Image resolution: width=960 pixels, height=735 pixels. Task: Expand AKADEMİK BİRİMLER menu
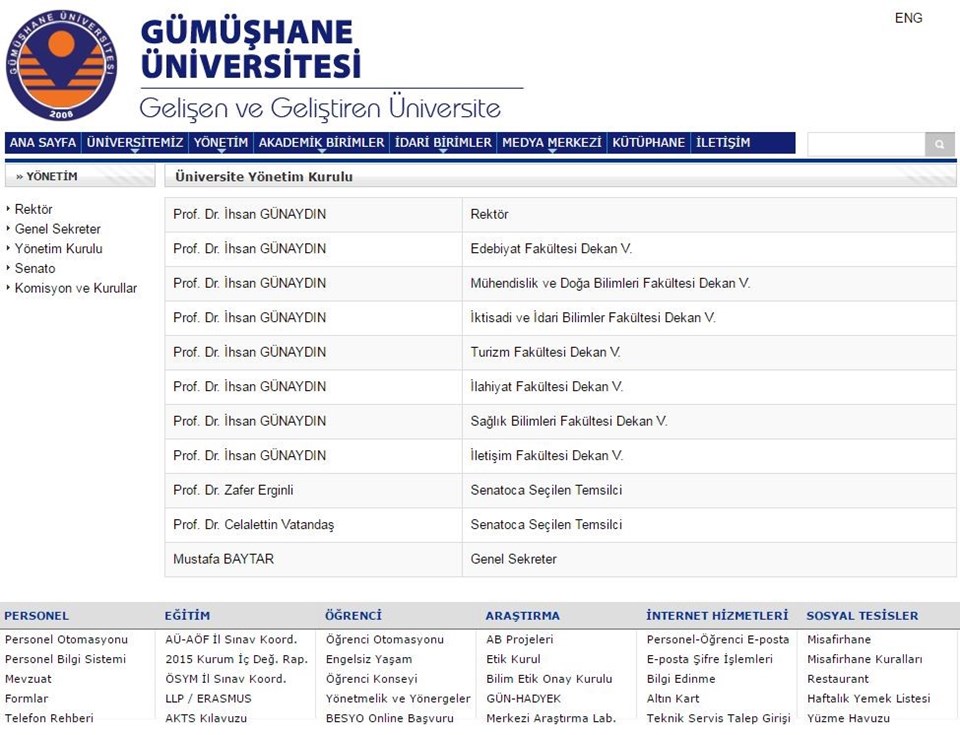pyautogui.click(x=321, y=143)
